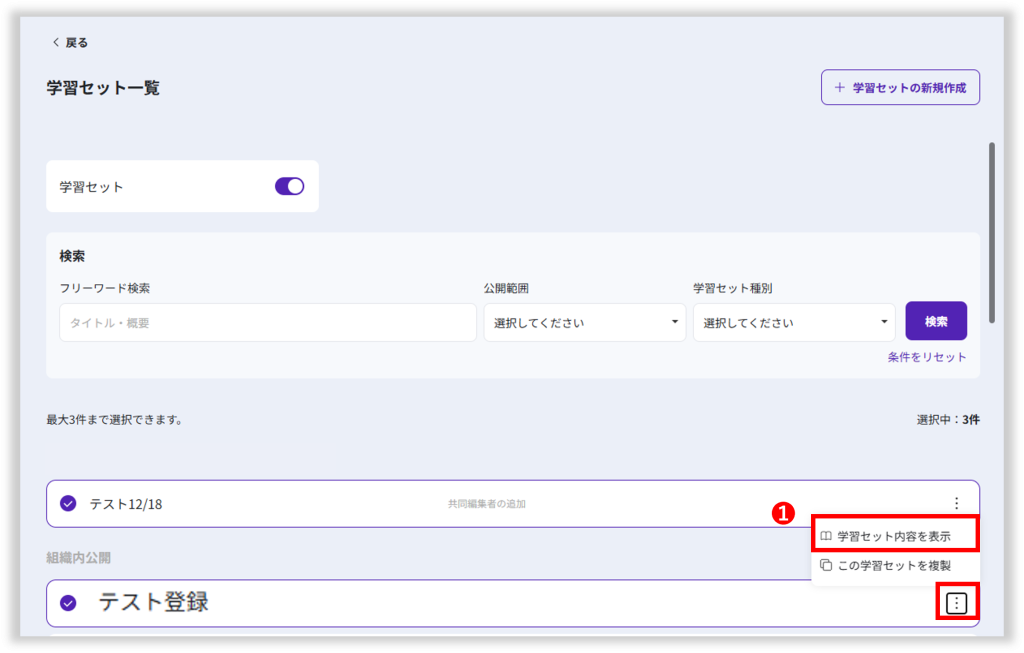Click the vertical page scrollbar thumb

(991, 232)
